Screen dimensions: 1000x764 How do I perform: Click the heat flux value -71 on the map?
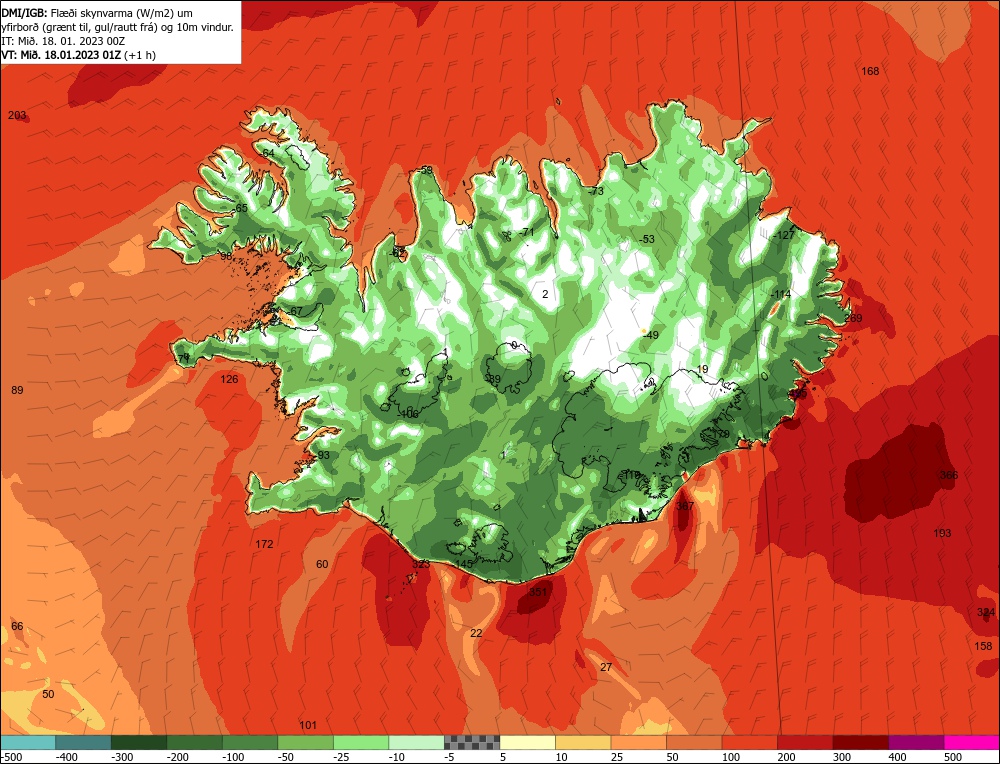coord(526,232)
